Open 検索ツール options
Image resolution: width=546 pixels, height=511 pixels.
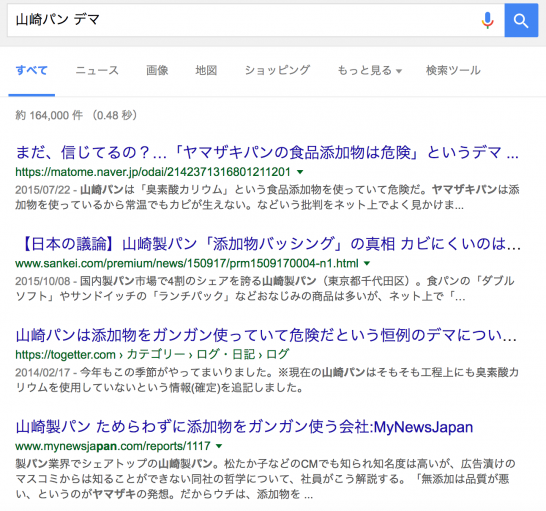[x=453, y=70]
